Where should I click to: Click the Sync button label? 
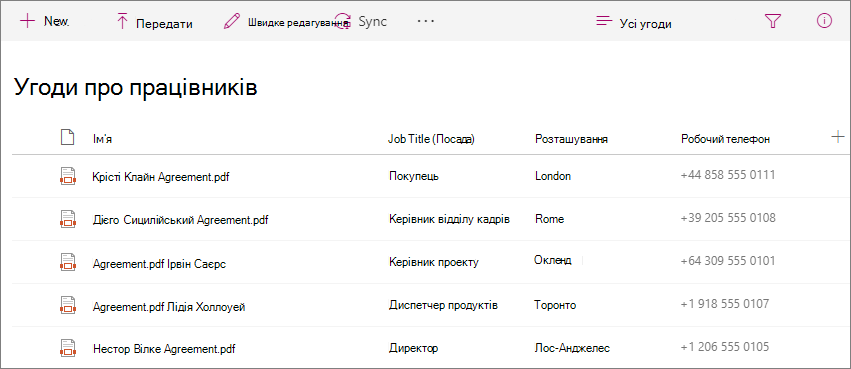(x=372, y=22)
